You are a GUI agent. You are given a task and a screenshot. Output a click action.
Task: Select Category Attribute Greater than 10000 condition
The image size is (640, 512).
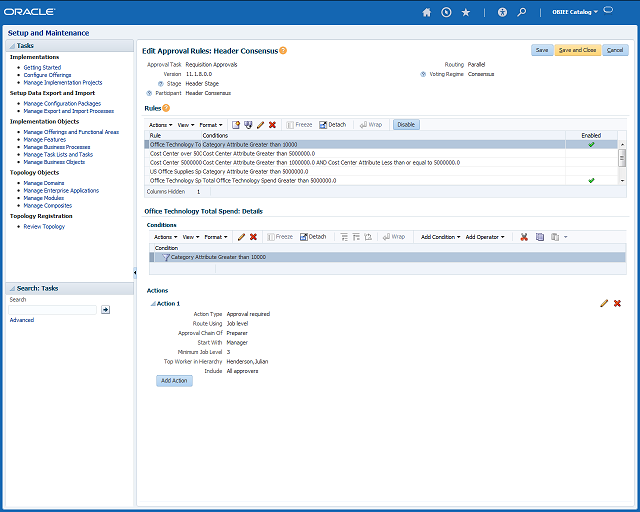[x=387, y=257]
